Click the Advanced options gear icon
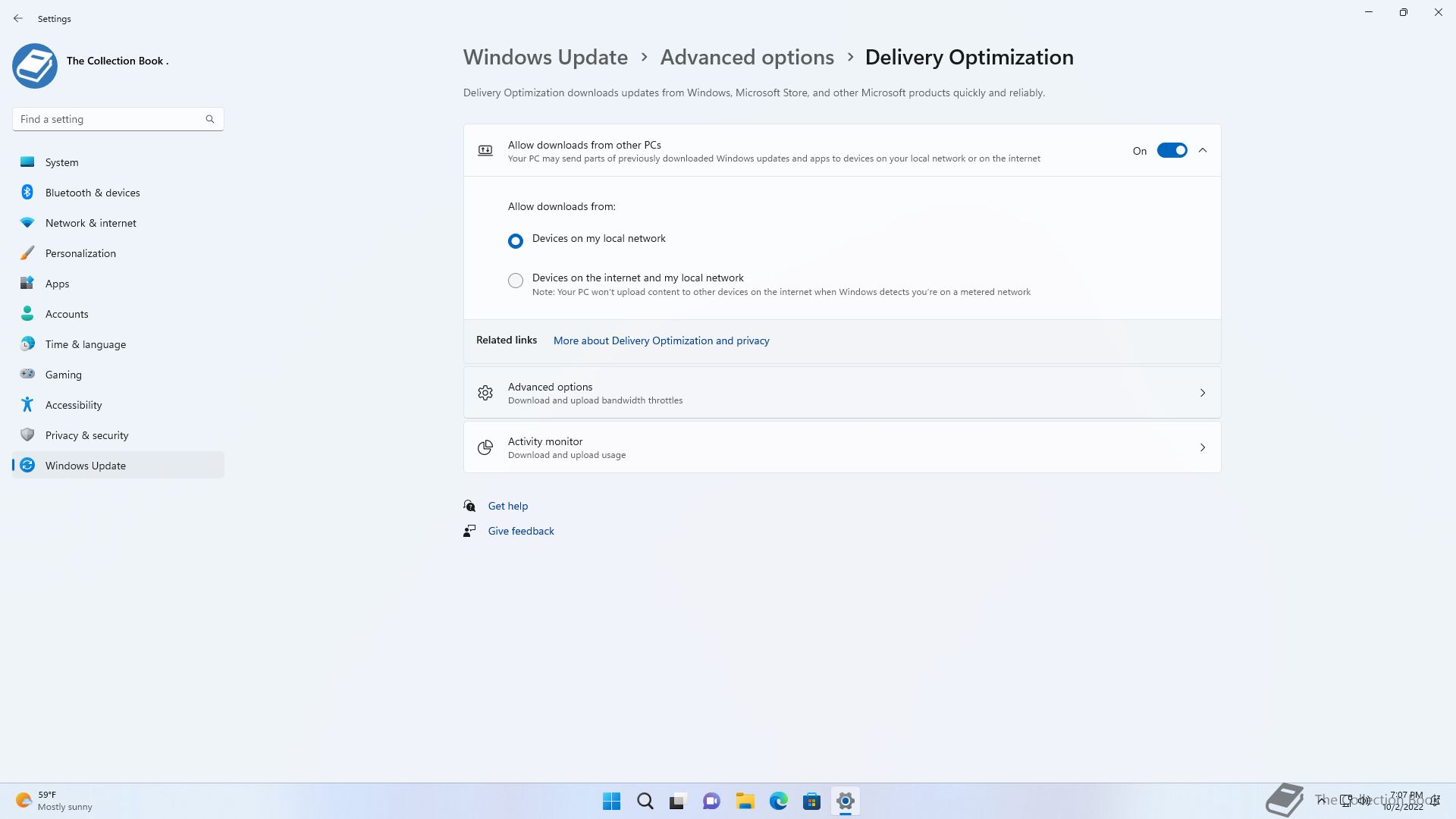 (x=485, y=393)
